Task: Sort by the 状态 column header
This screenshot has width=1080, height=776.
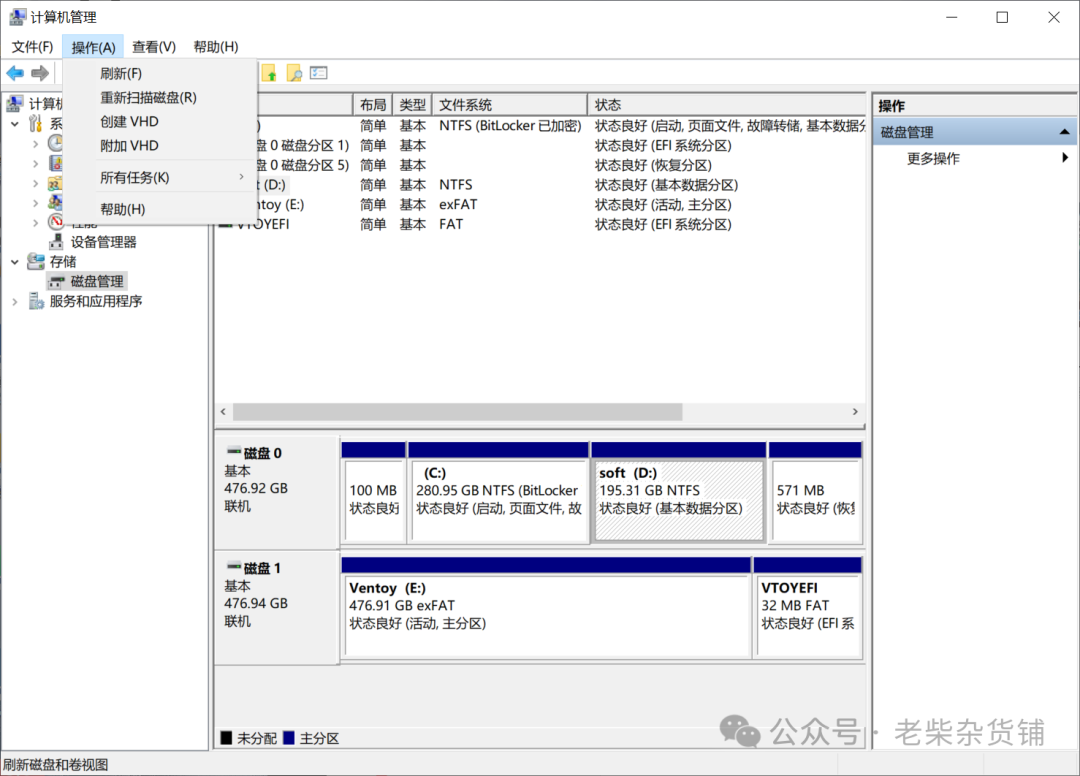Action: pos(727,105)
